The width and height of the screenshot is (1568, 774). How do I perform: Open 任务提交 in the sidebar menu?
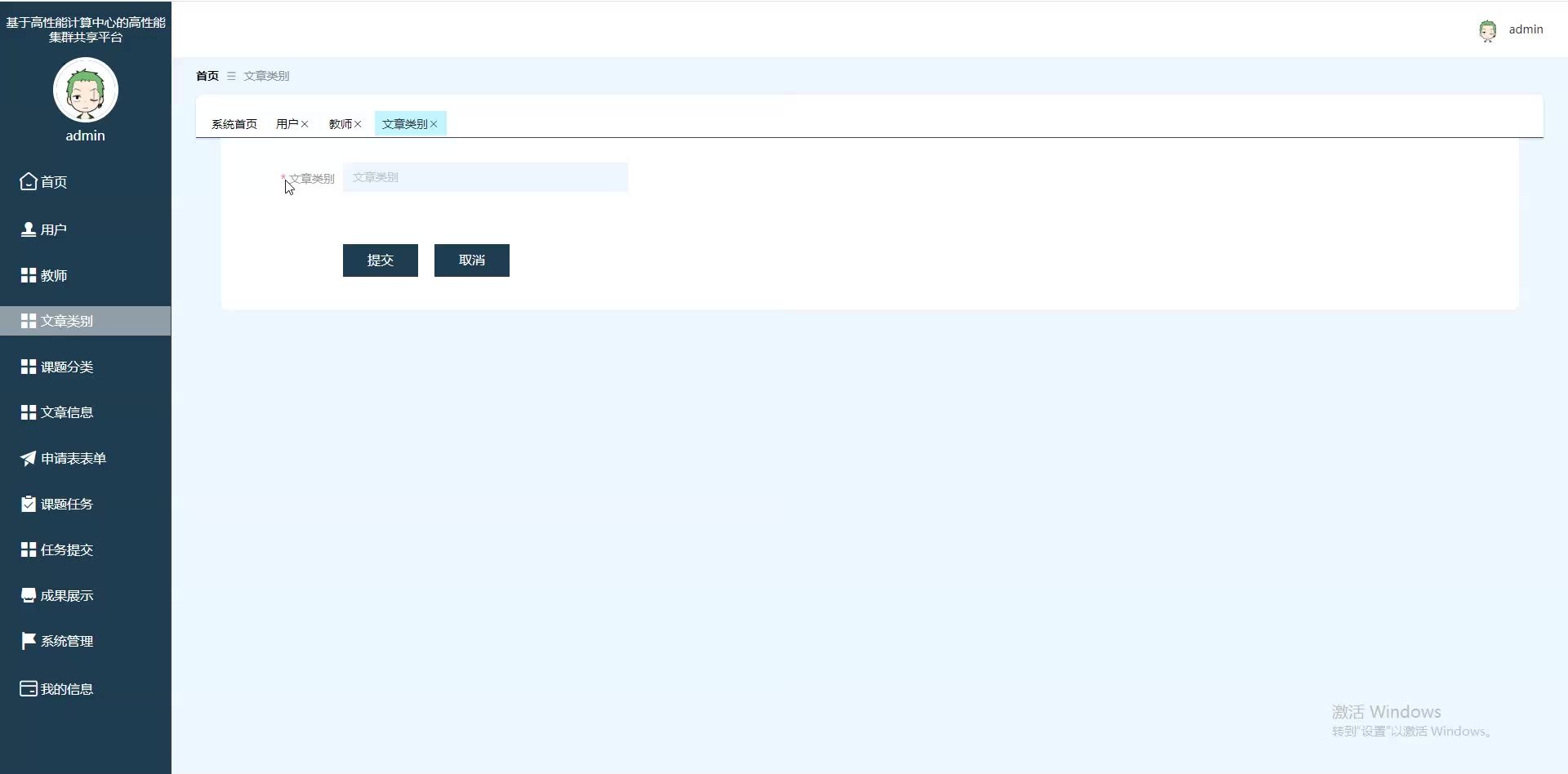(x=86, y=549)
